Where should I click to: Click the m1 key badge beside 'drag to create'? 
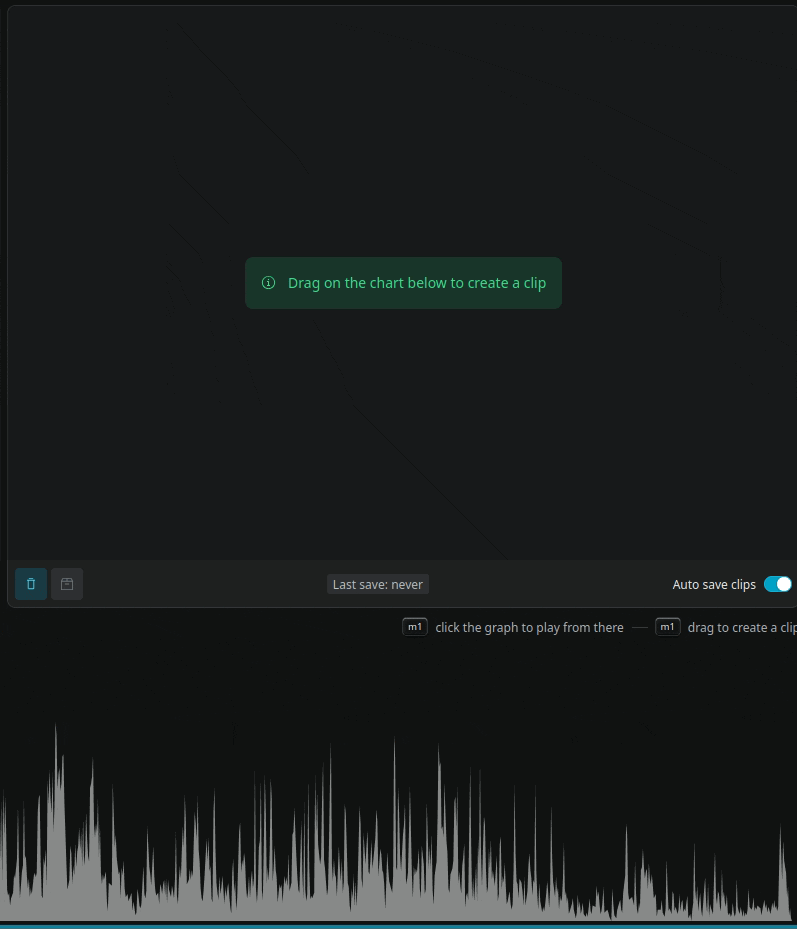668,627
